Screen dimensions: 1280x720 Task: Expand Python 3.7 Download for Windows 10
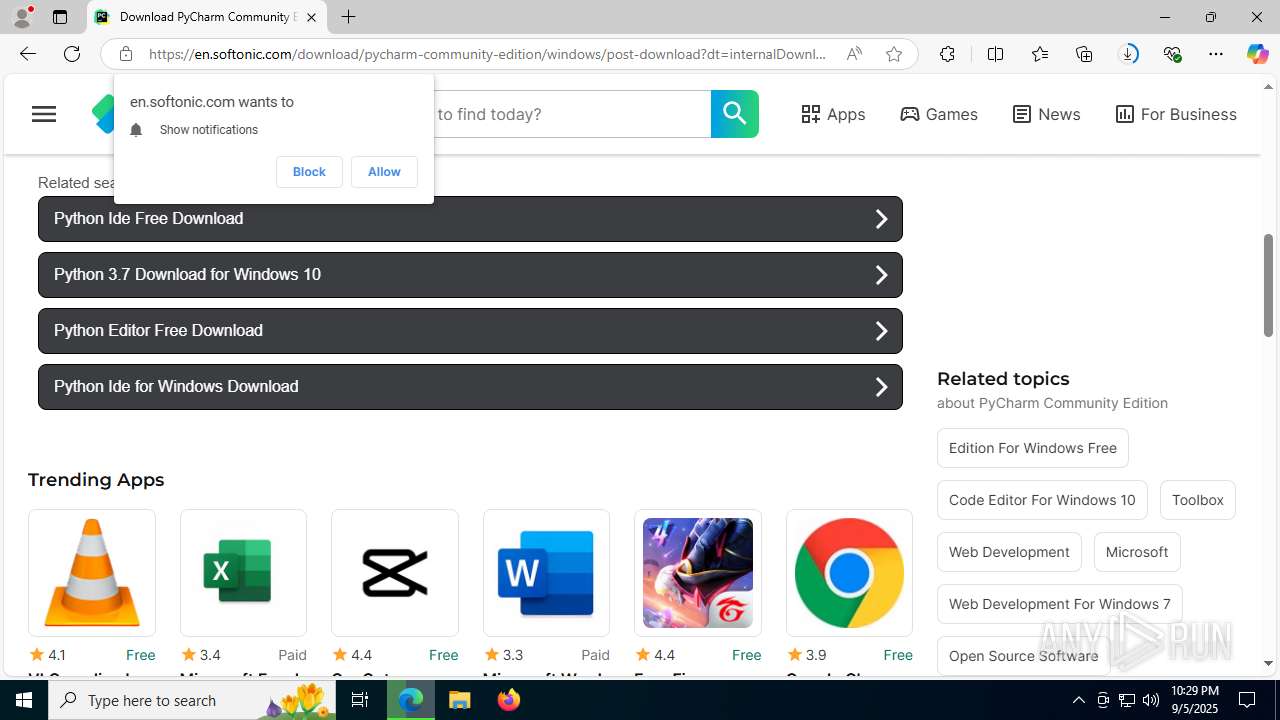470,275
